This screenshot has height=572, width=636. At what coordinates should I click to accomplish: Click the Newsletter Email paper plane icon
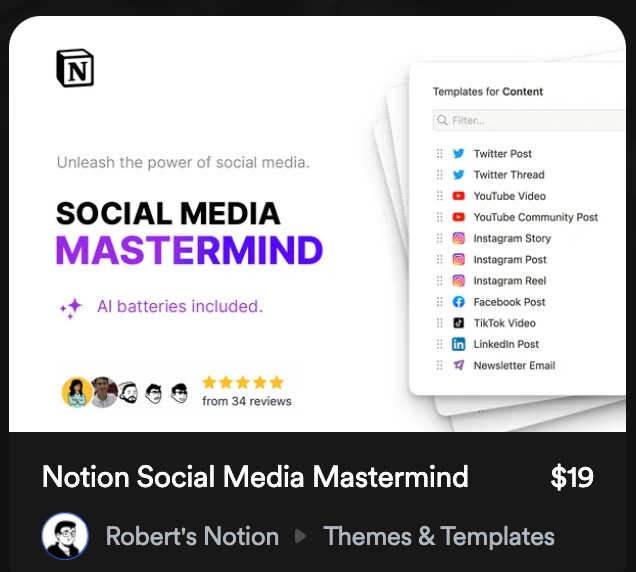pos(458,366)
